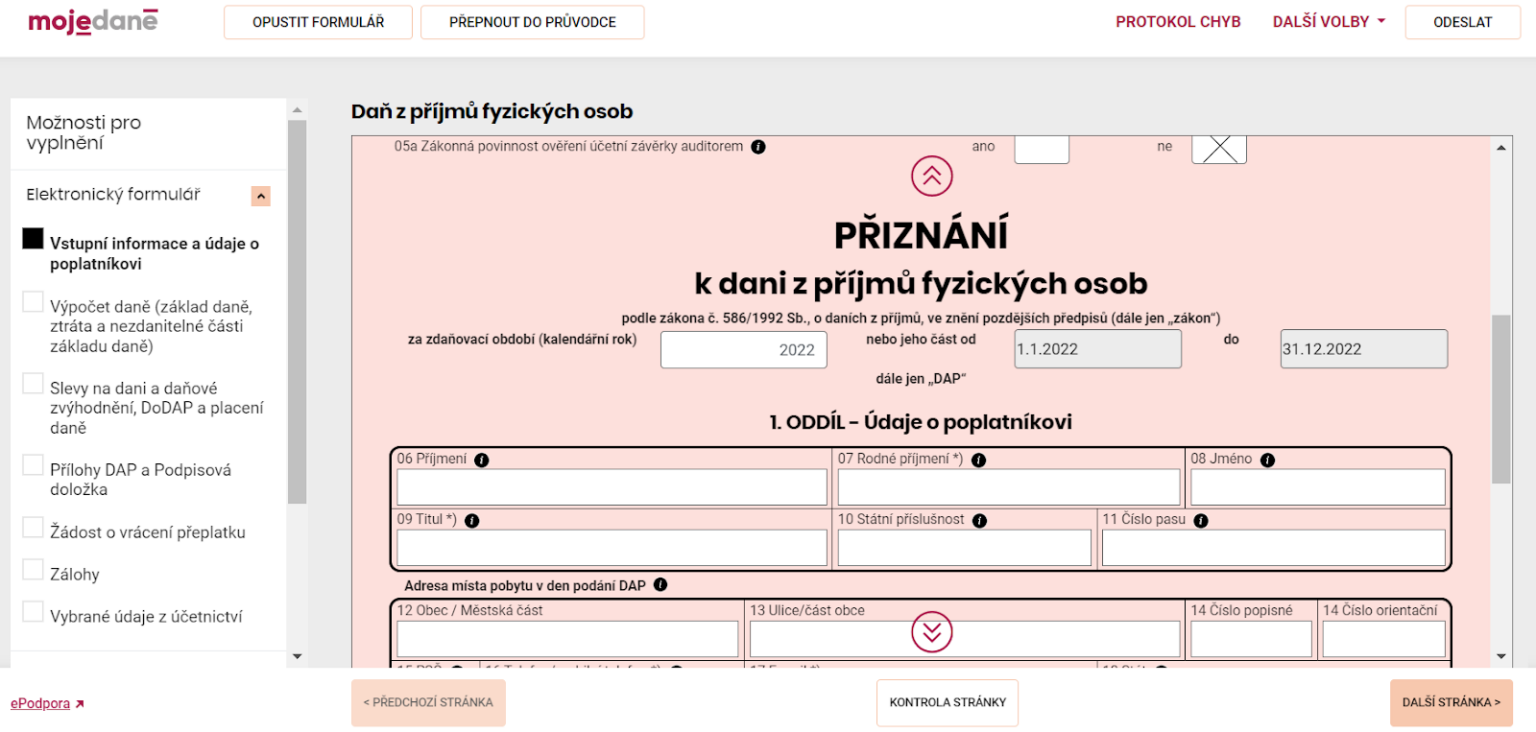Screen dimensions: 1536x732
Task: Open info for 07 Rodné příjmení
Action: pos(977,459)
